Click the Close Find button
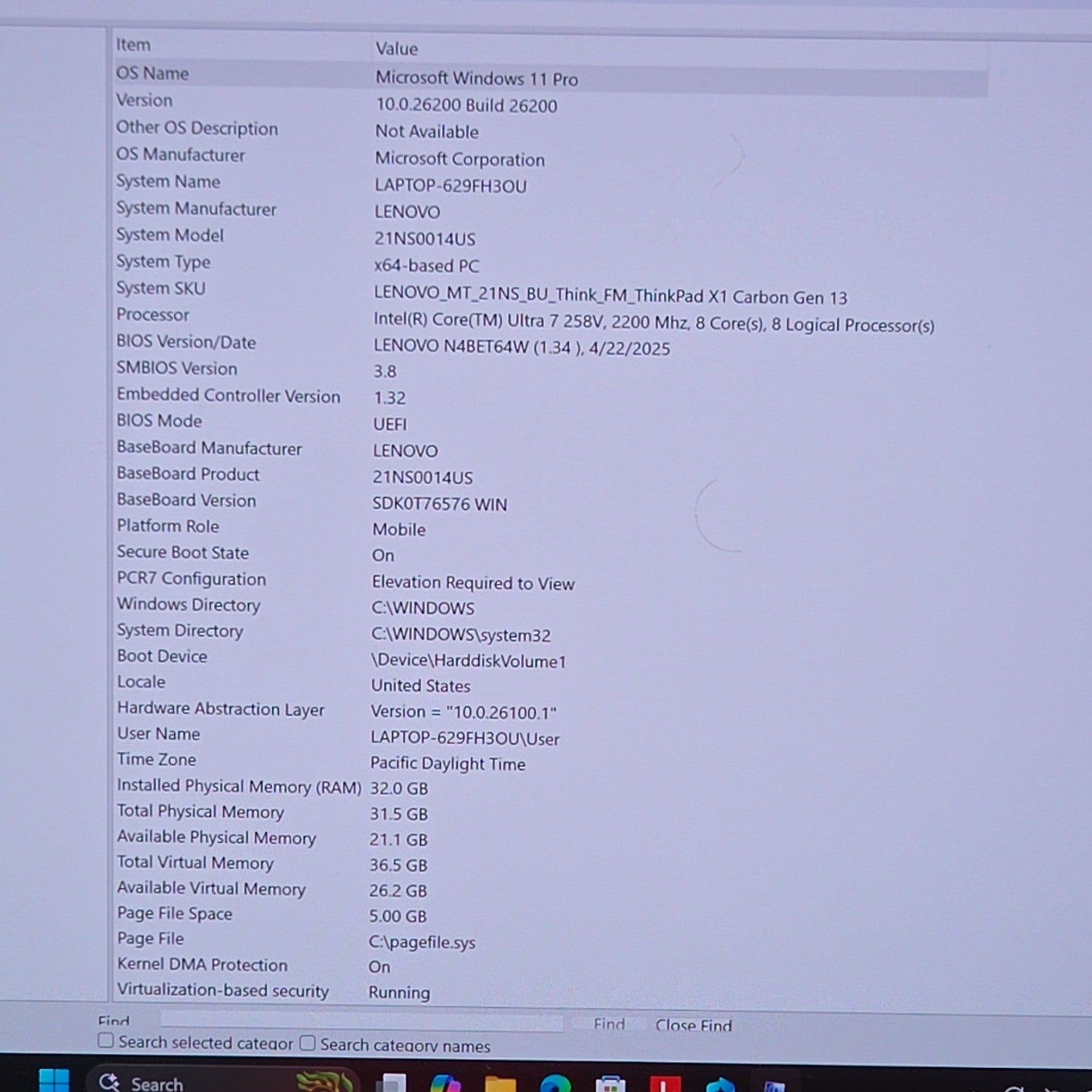This screenshot has width=1092, height=1092. click(693, 1025)
